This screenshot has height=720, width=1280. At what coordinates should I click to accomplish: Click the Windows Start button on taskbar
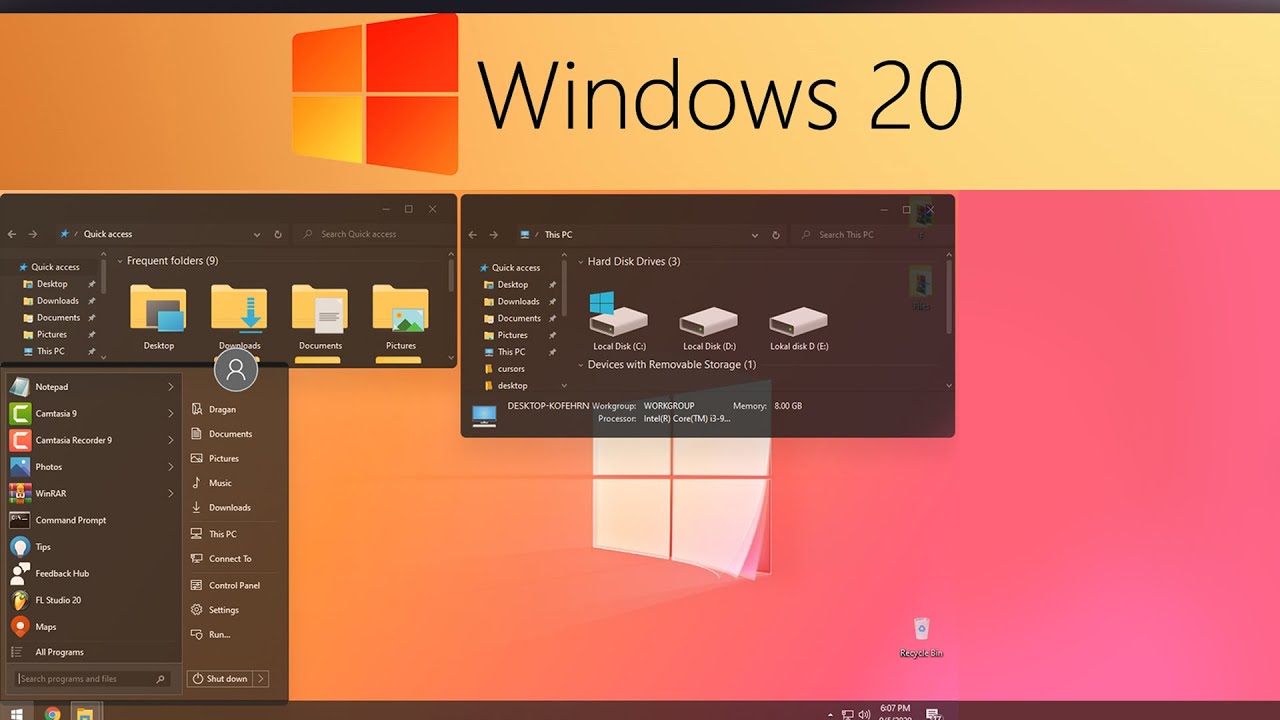[x=17, y=713]
